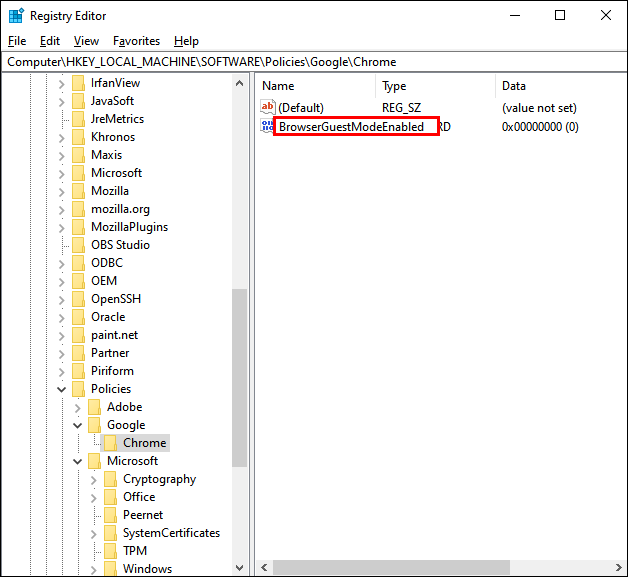Expand the Oracle key
The height and width of the screenshot is (577, 628).
click(61, 318)
